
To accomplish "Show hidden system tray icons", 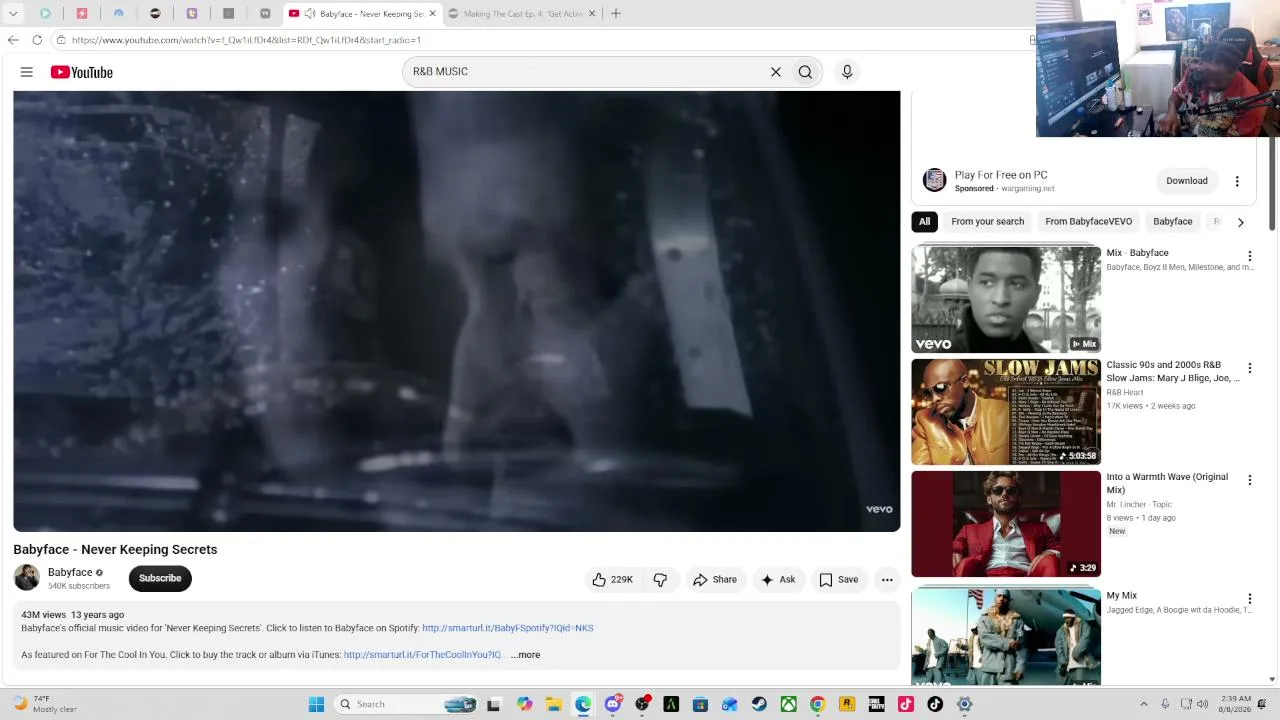I will point(1144,703).
